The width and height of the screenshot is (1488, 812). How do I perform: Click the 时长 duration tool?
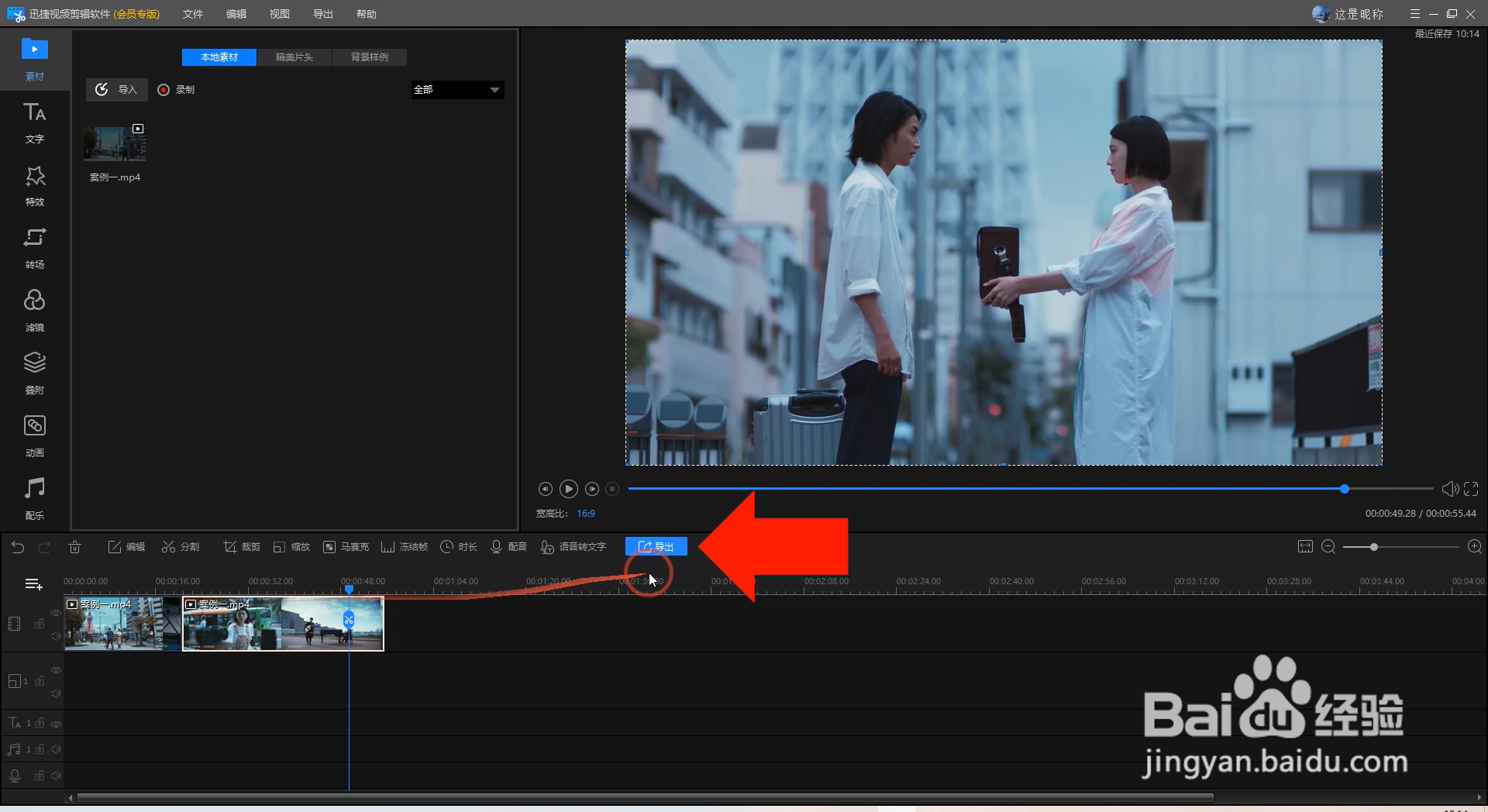(x=459, y=547)
